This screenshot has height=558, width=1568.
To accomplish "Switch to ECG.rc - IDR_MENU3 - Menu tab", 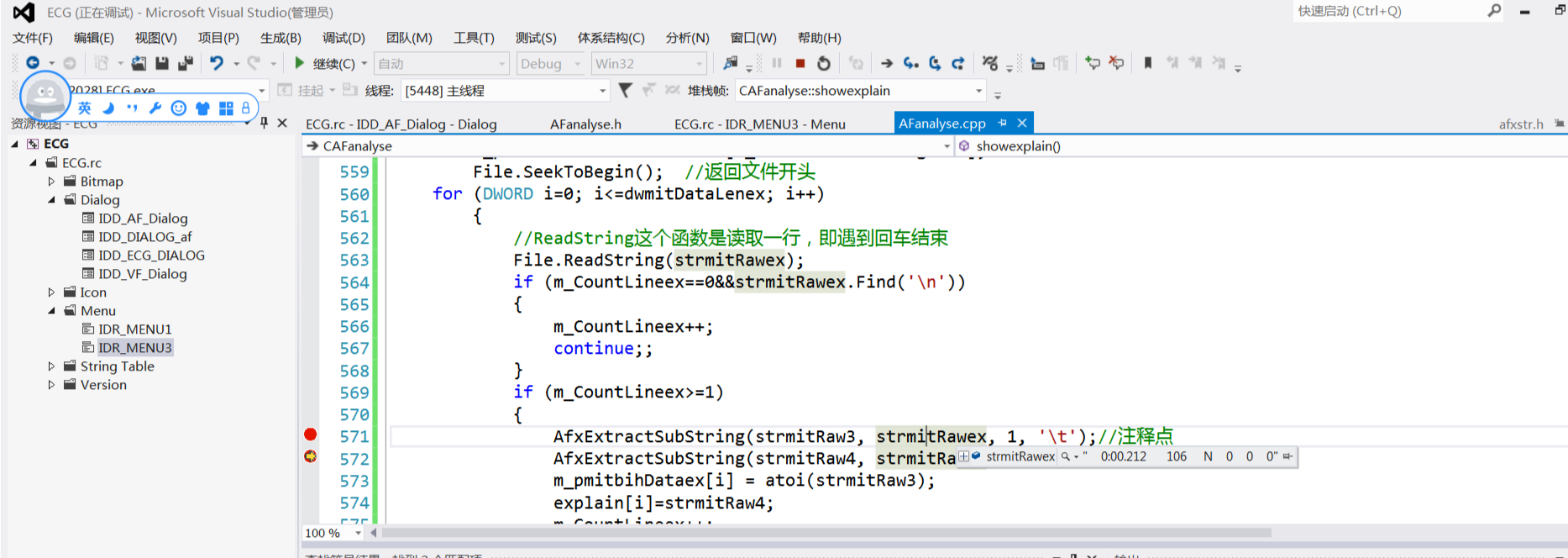I will coord(760,124).
